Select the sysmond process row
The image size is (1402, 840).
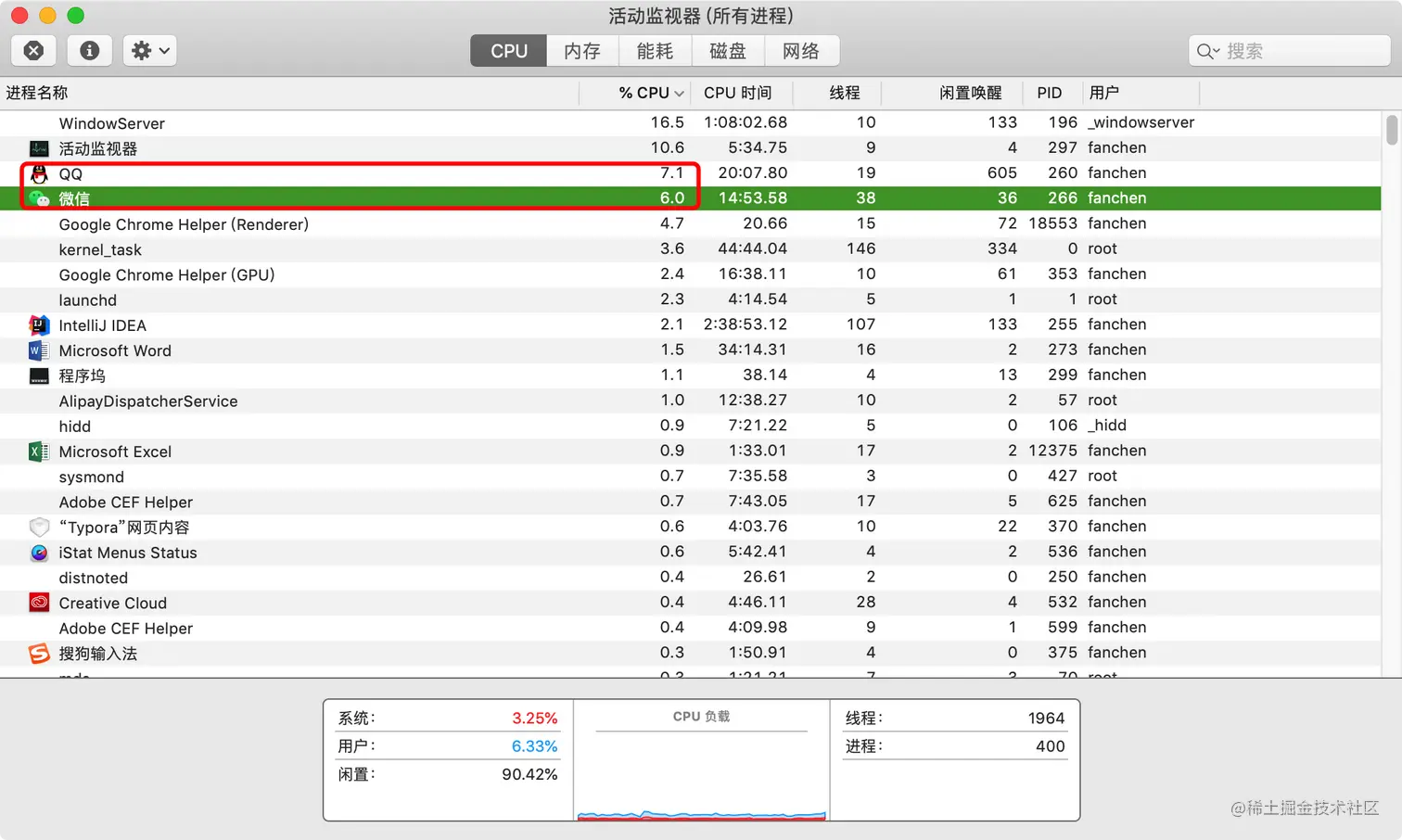[691, 477]
